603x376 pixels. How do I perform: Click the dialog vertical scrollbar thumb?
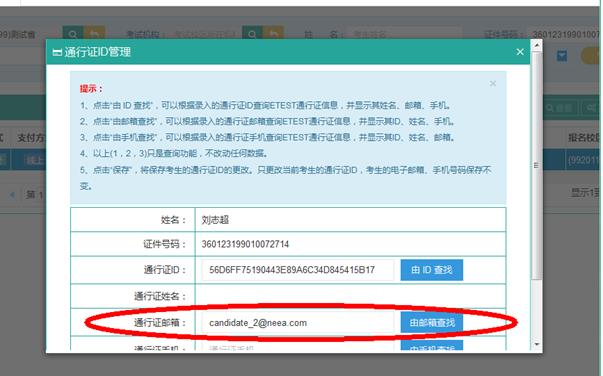point(537,165)
